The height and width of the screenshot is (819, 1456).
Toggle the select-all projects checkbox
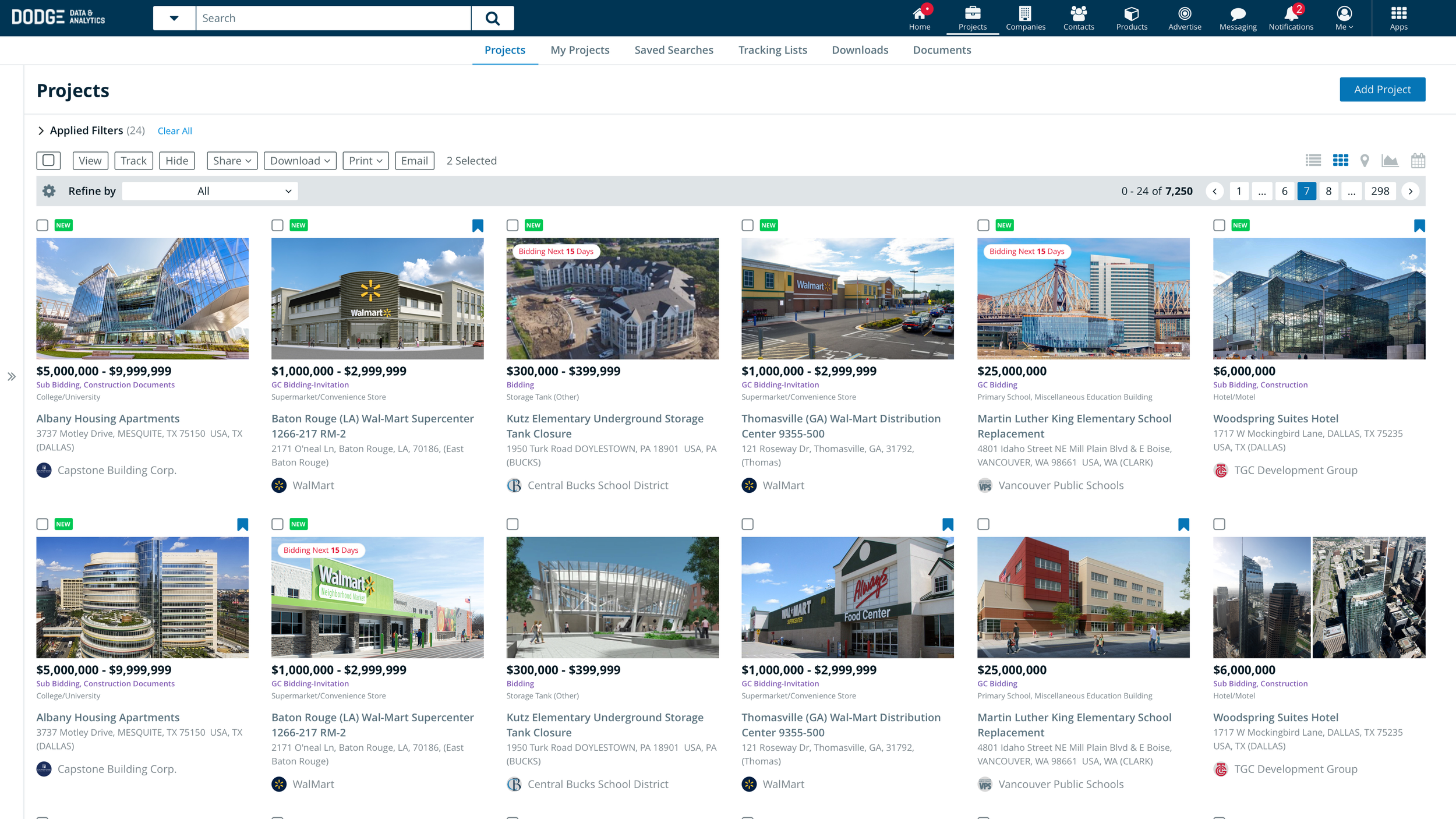48,161
